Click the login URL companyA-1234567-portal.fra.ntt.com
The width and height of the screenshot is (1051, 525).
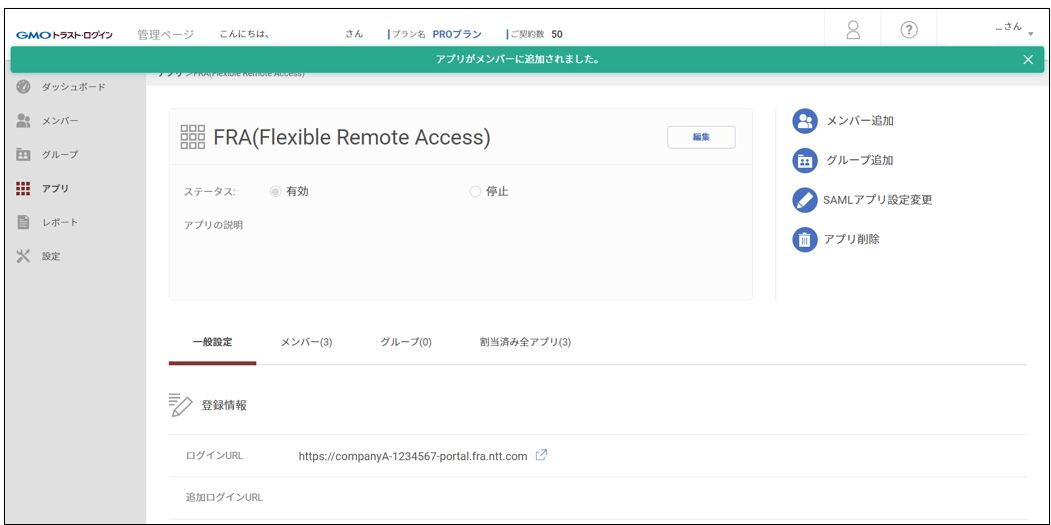tap(414, 456)
